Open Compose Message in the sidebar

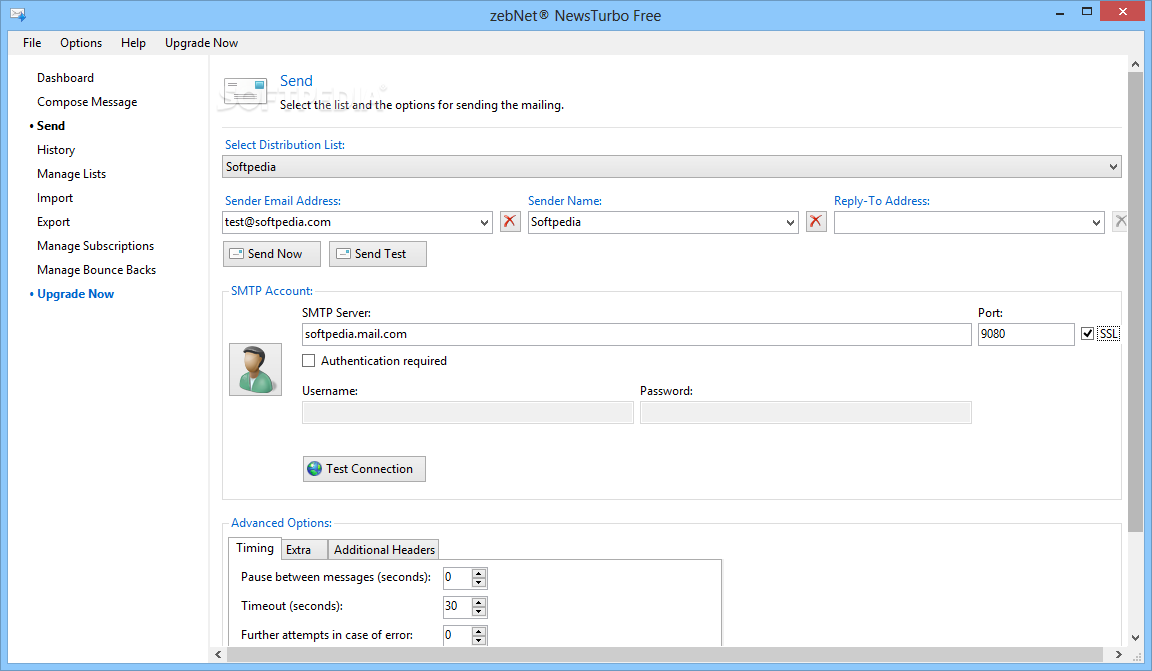click(87, 102)
